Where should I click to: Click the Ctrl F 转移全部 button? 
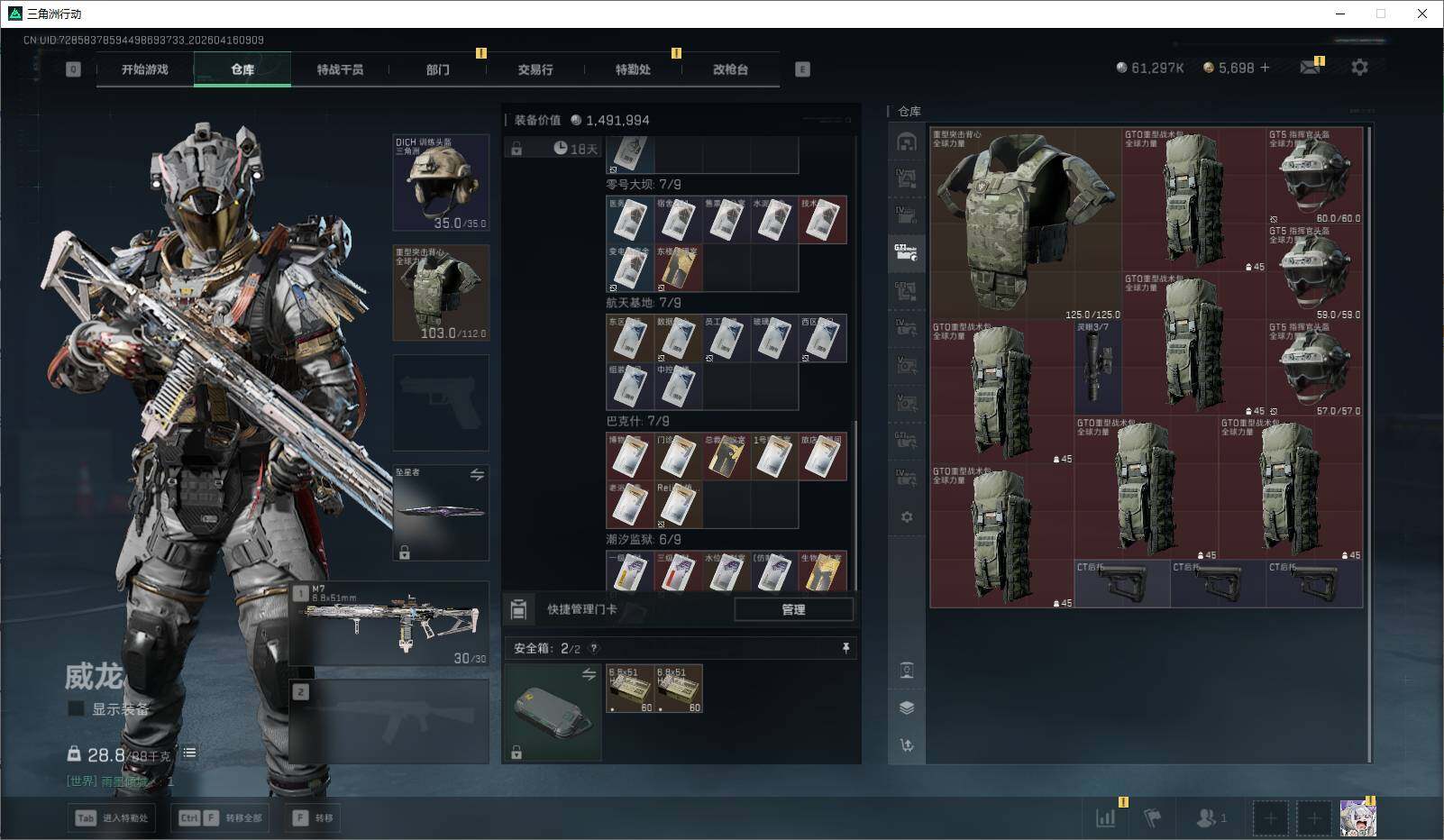(x=222, y=817)
